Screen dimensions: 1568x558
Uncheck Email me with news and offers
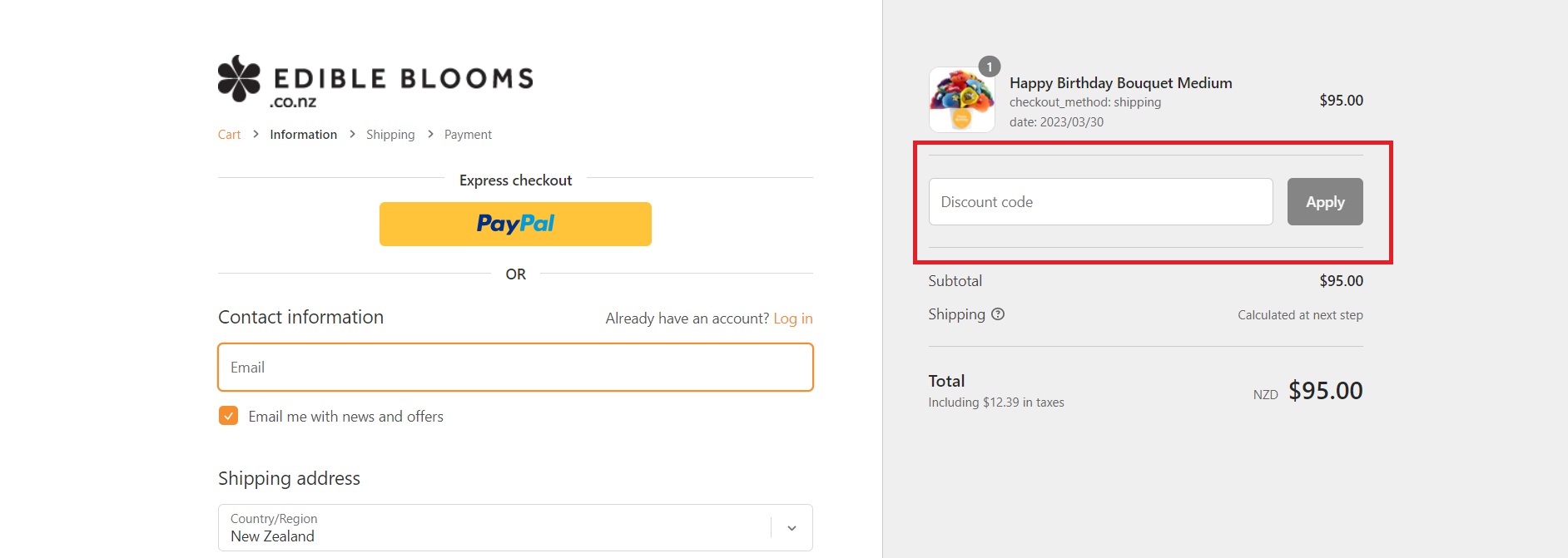click(228, 416)
